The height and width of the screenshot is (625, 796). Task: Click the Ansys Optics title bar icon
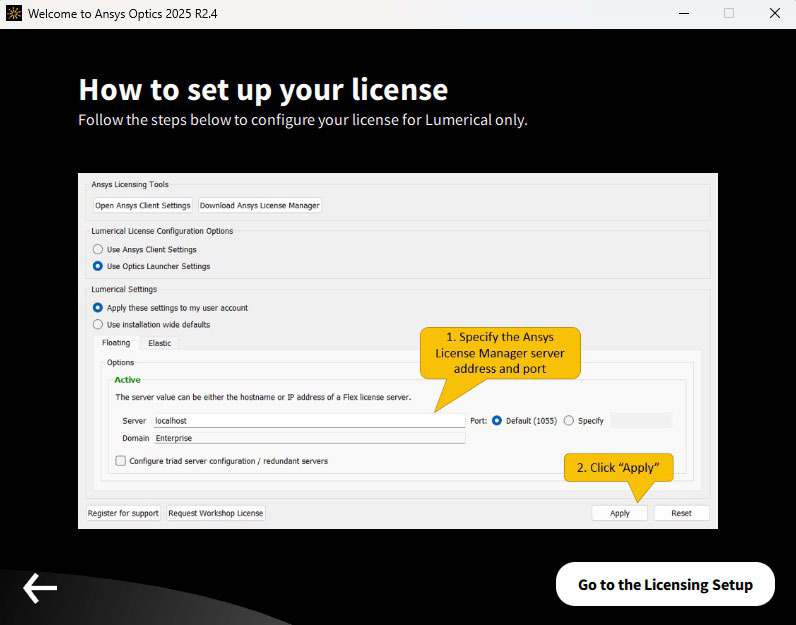[x=14, y=14]
